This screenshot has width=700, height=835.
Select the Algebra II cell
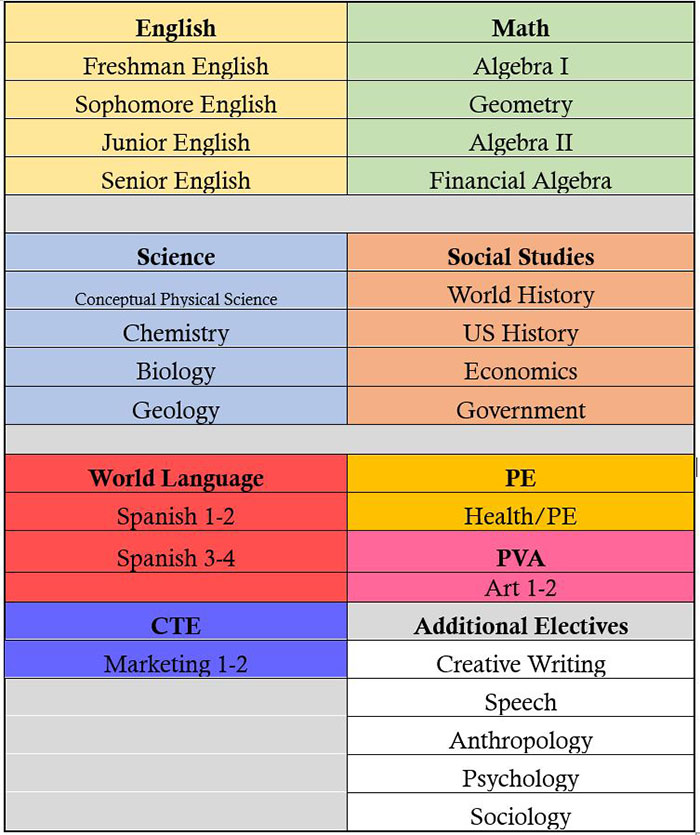[x=520, y=138]
